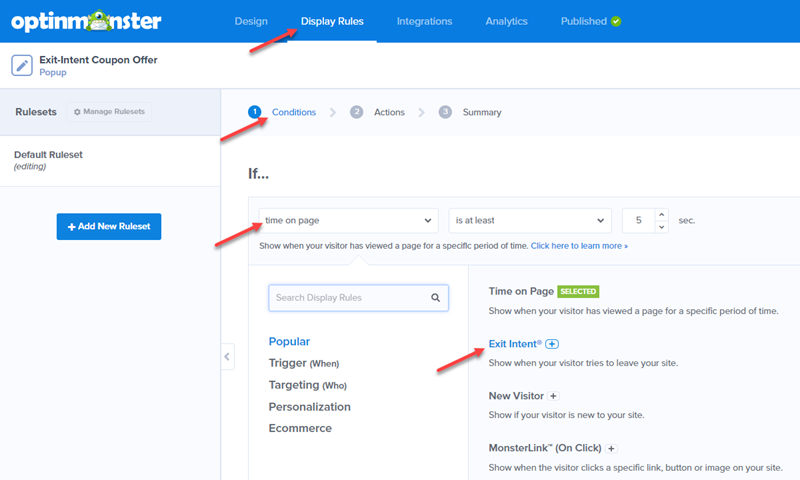Open the Display Rules tab
This screenshot has height=480, width=800.
point(332,21)
